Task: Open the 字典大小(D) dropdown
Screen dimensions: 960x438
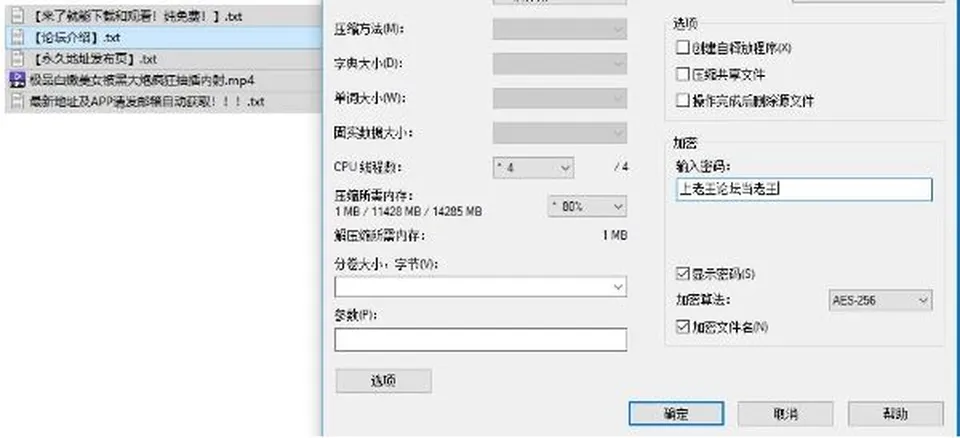Action: pos(560,63)
